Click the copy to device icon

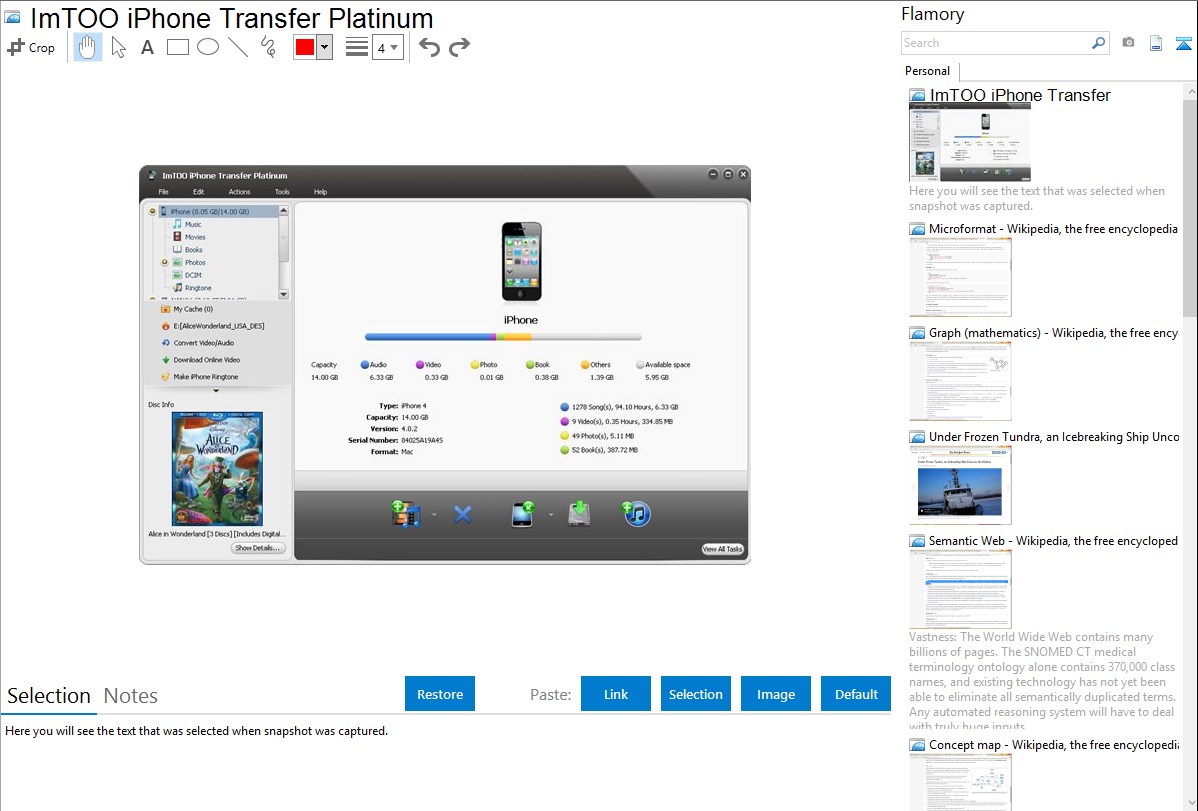pos(523,514)
